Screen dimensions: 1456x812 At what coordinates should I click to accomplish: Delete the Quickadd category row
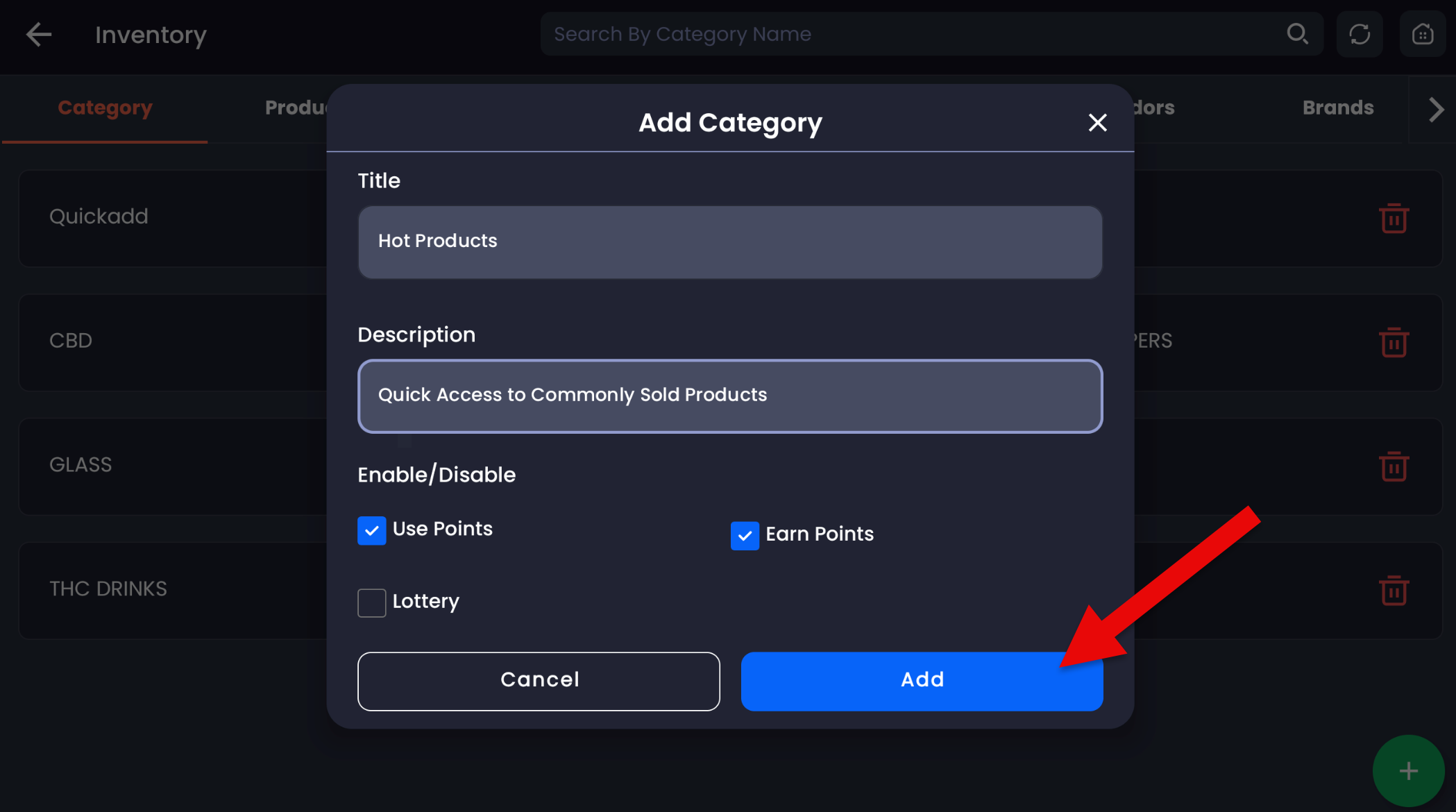(x=1394, y=219)
